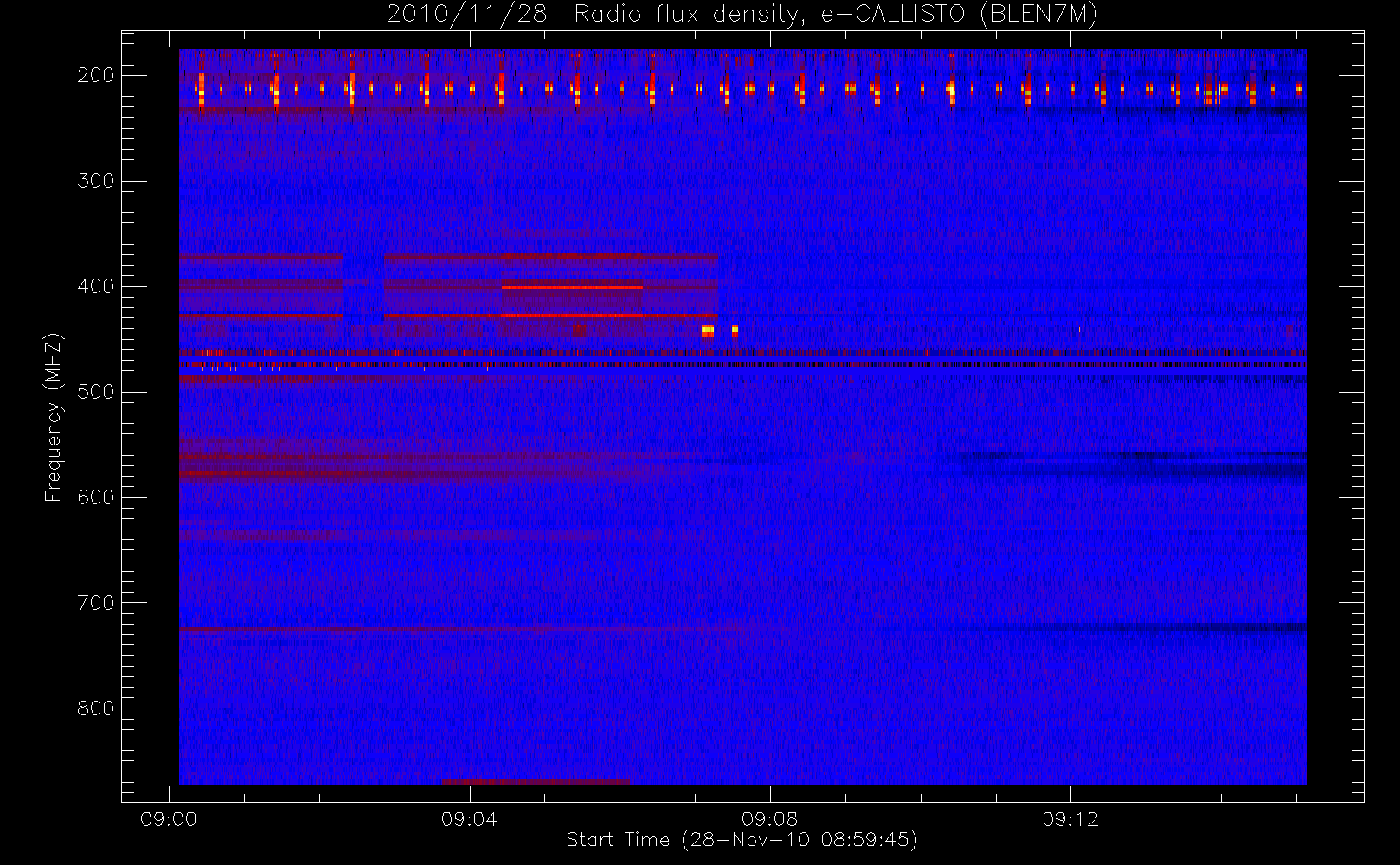The width and height of the screenshot is (1400, 865).
Task: Click the 09:00 time tick label
Action: (168, 819)
